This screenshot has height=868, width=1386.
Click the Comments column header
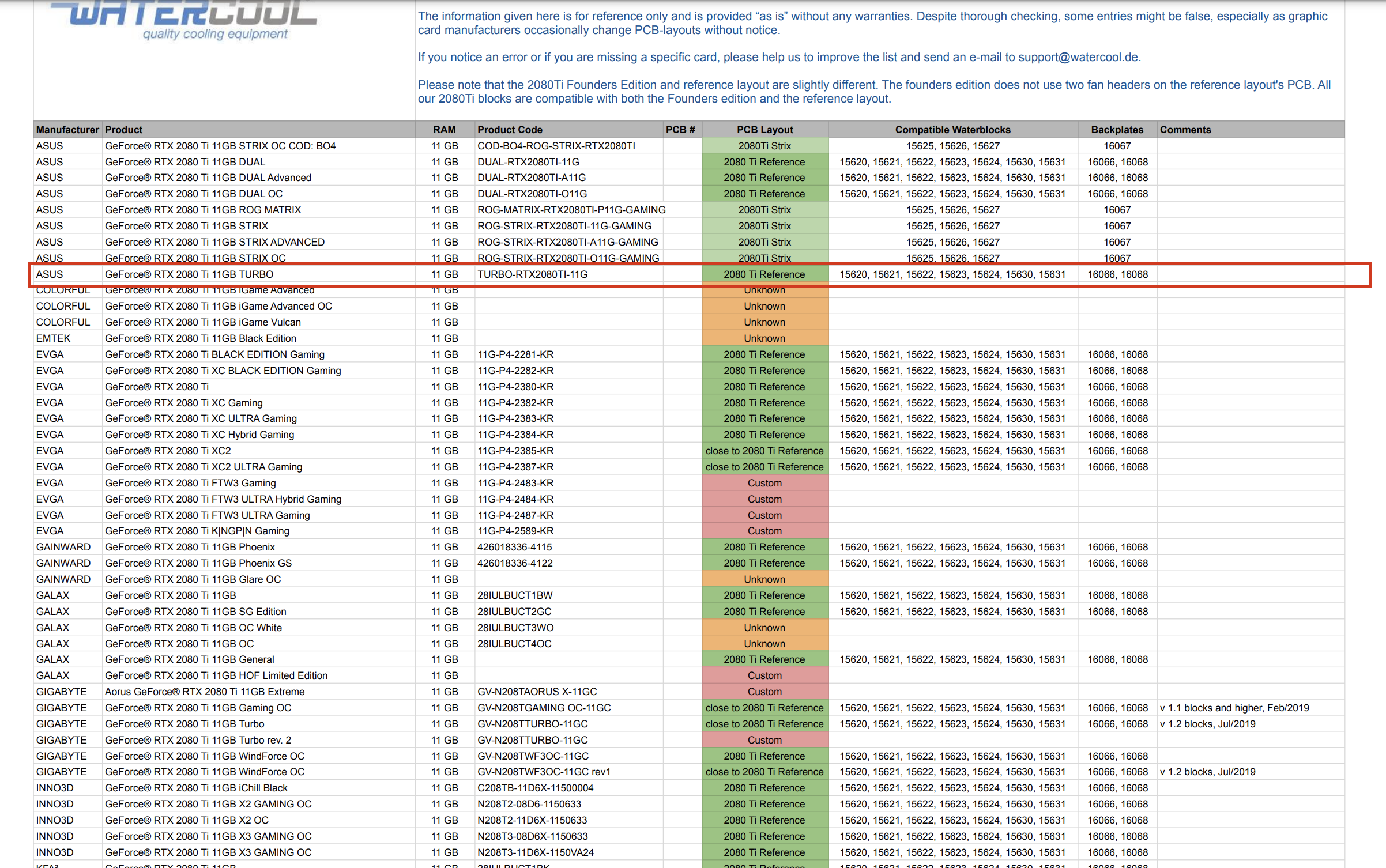1185,130
